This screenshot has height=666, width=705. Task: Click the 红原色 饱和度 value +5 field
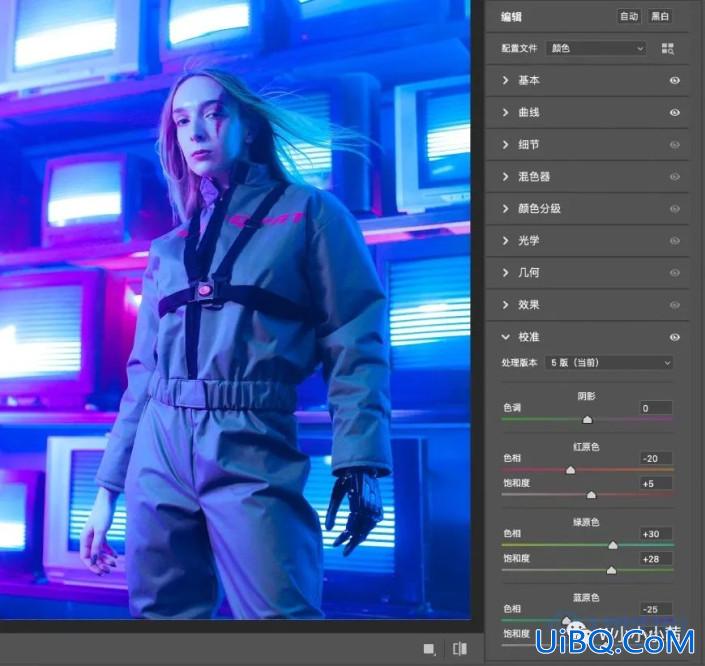(x=656, y=484)
